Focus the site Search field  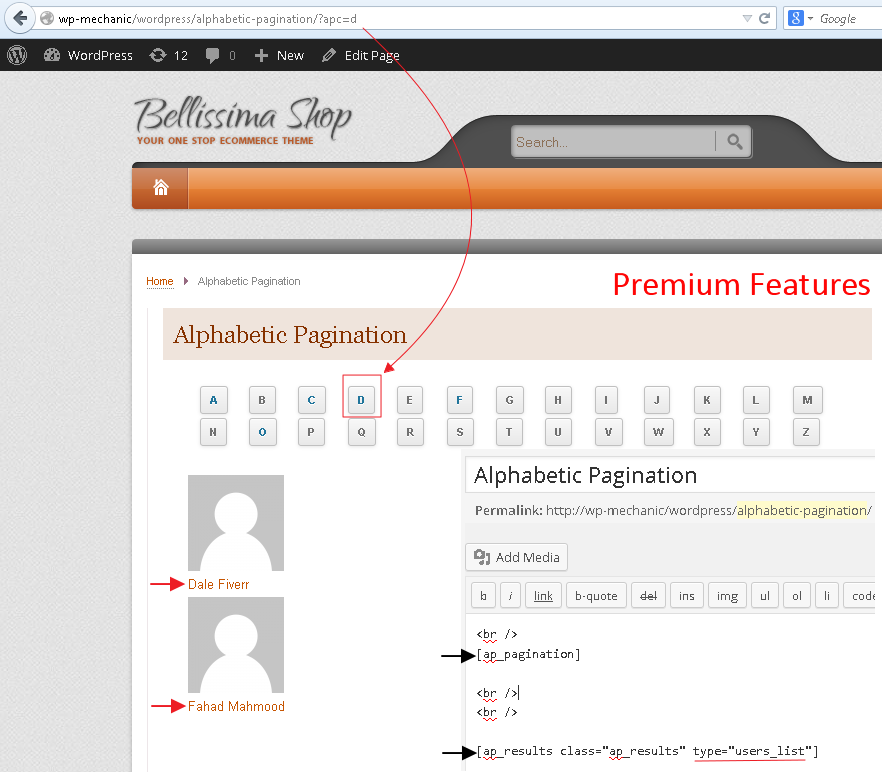613,142
